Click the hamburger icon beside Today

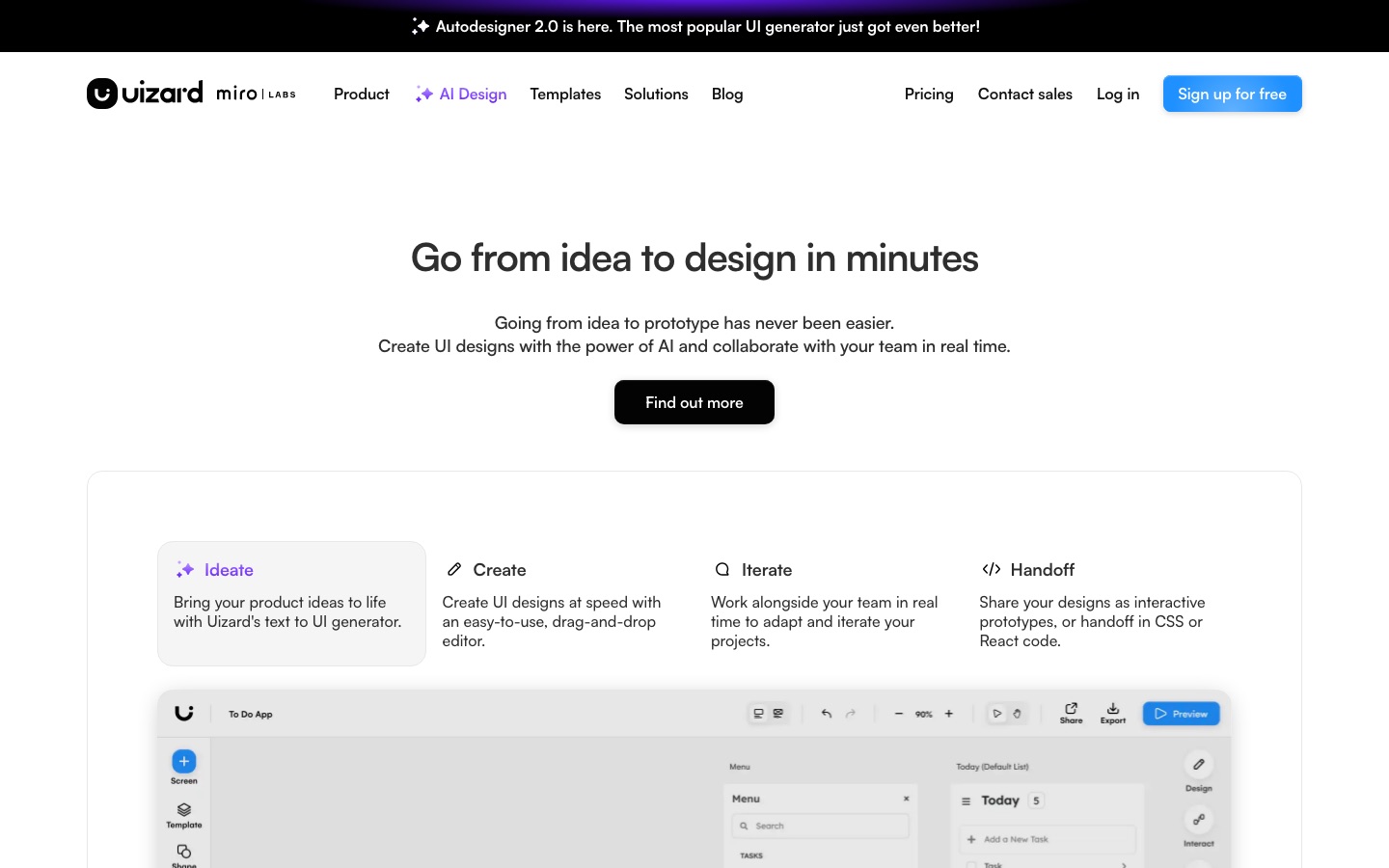[x=966, y=801]
